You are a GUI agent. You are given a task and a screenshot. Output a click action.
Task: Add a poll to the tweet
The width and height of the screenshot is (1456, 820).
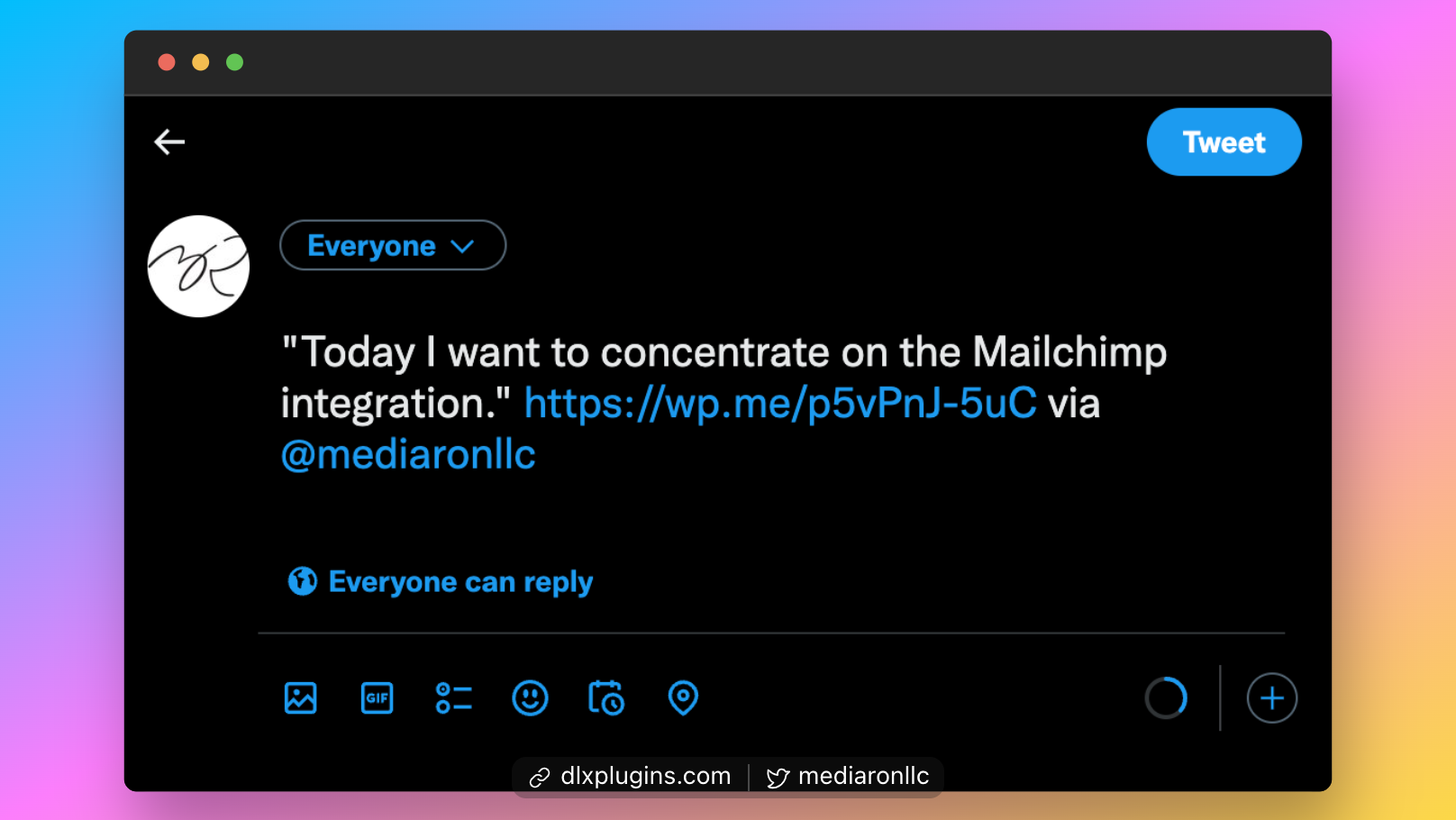(453, 698)
